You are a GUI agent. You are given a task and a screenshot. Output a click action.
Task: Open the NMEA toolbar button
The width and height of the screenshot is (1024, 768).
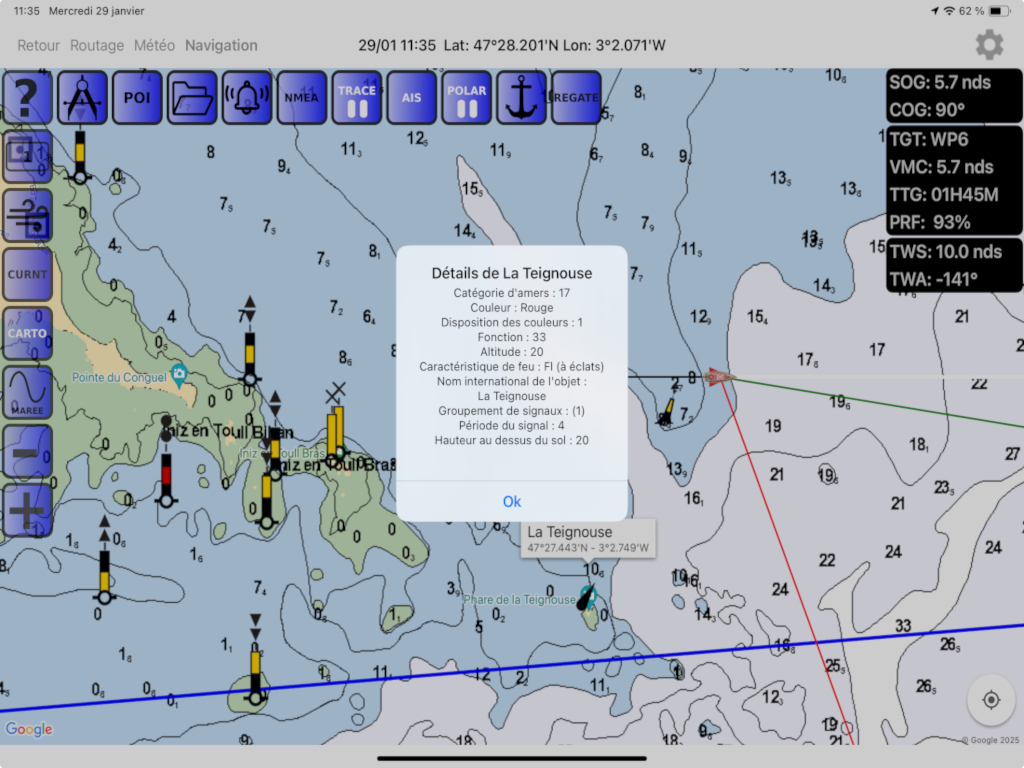coord(302,97)
